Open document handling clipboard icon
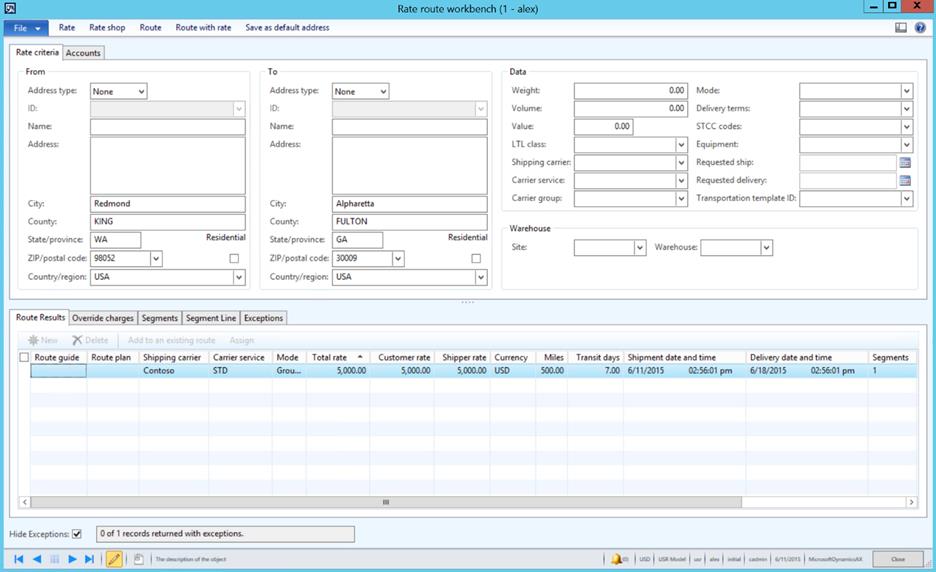This screenshot has height=572, width=936. (138, 559)
